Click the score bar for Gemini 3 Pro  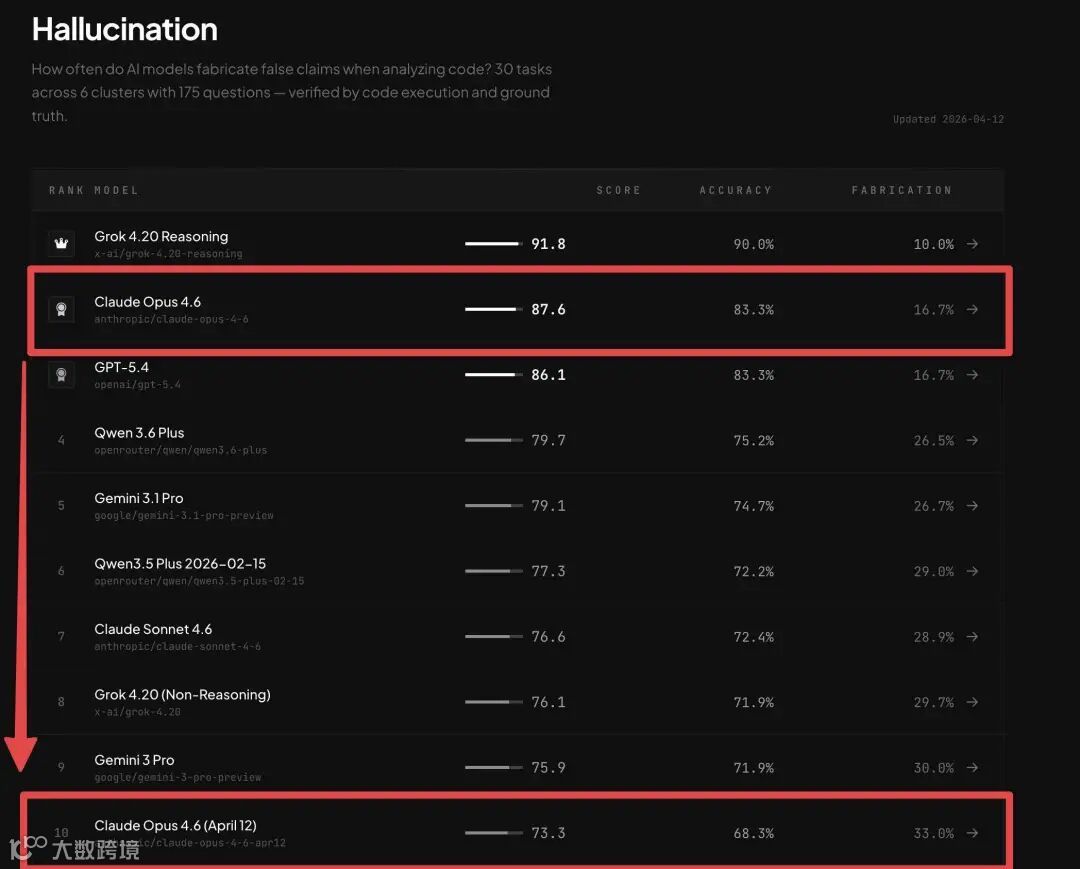pos(493,767)
